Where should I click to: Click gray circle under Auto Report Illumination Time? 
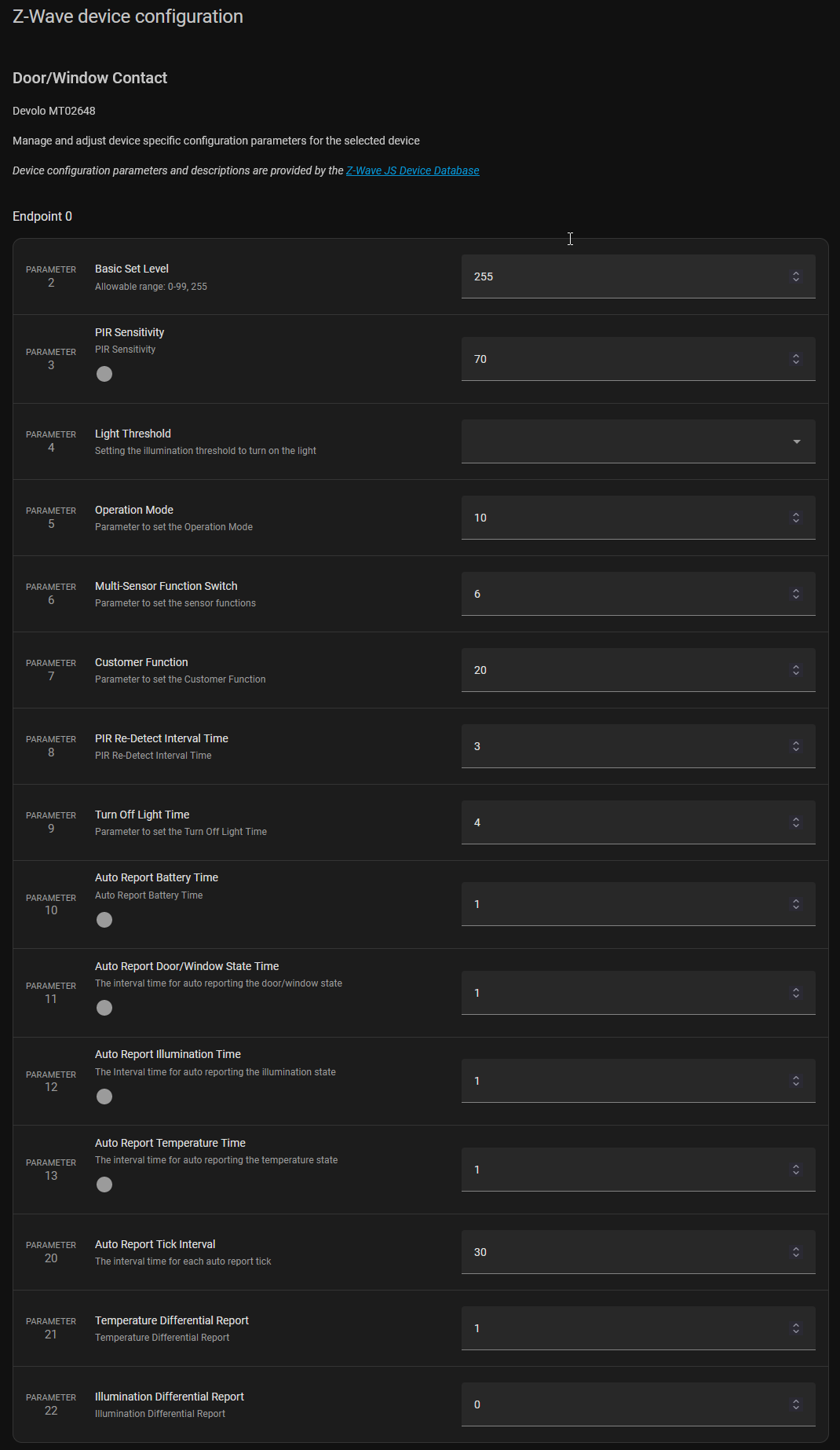tap(104, 1097)
